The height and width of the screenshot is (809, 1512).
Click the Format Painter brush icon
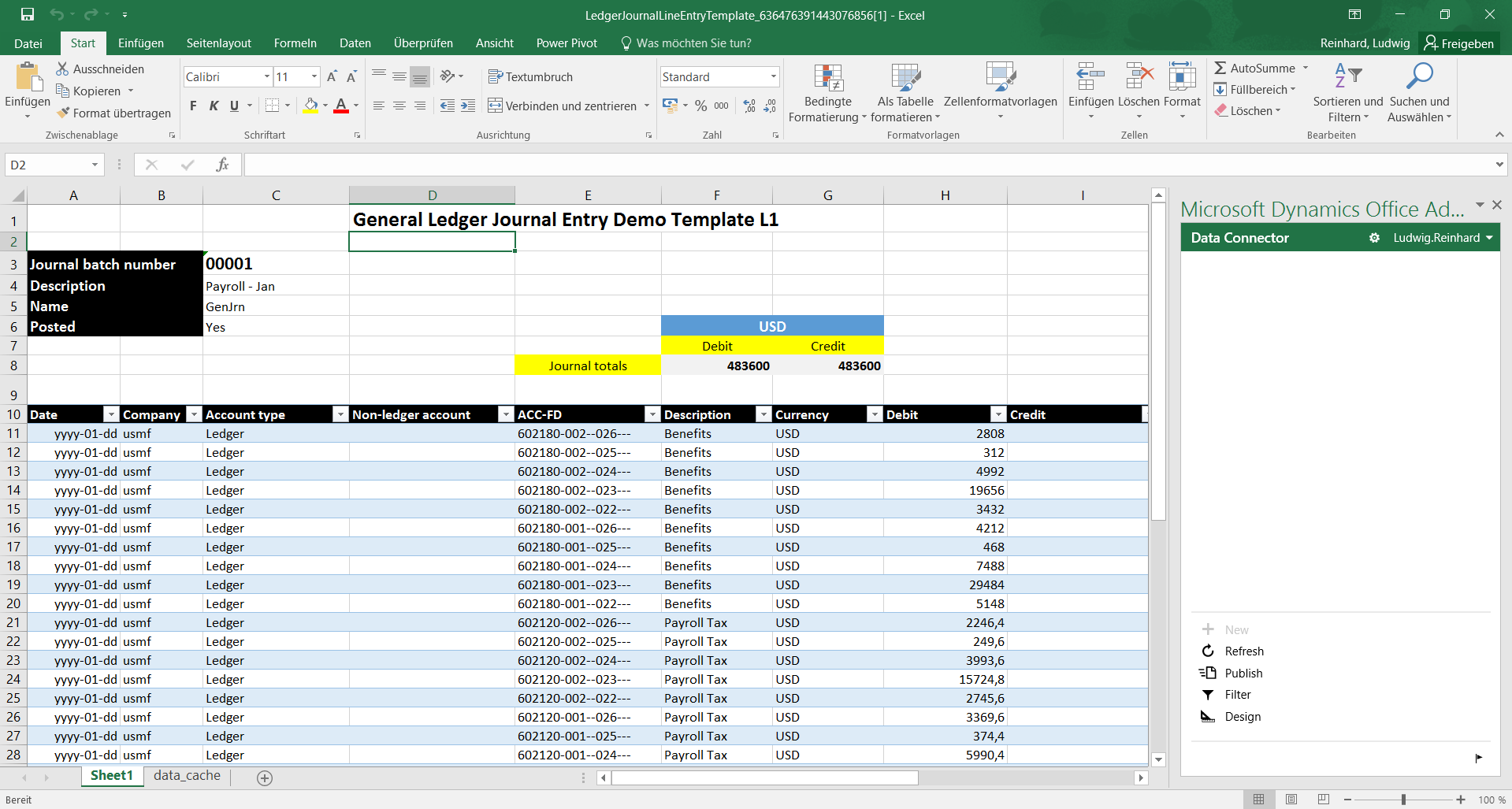(63, 113)
